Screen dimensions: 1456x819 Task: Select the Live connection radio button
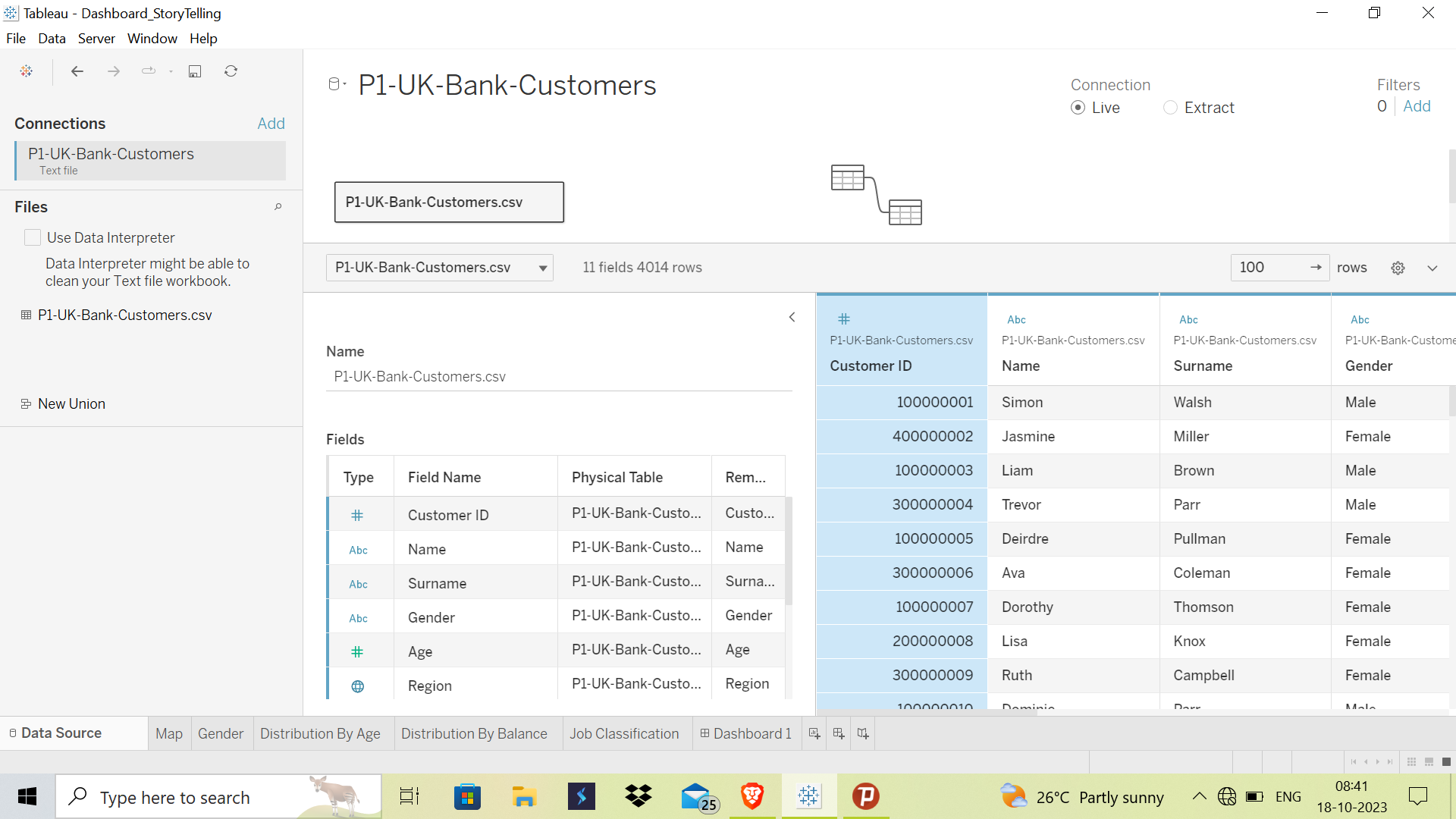click(x=1078, y=108)
